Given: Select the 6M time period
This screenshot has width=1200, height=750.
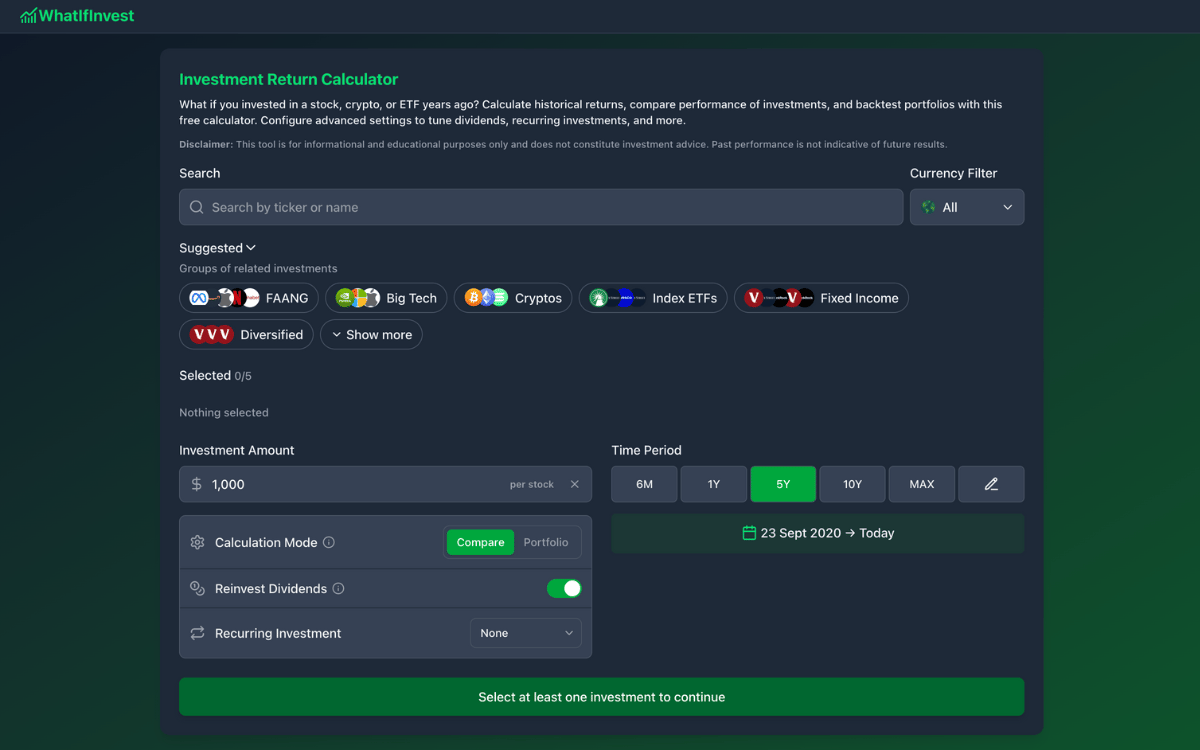Looking at the screenshot, I should [644, 484].
